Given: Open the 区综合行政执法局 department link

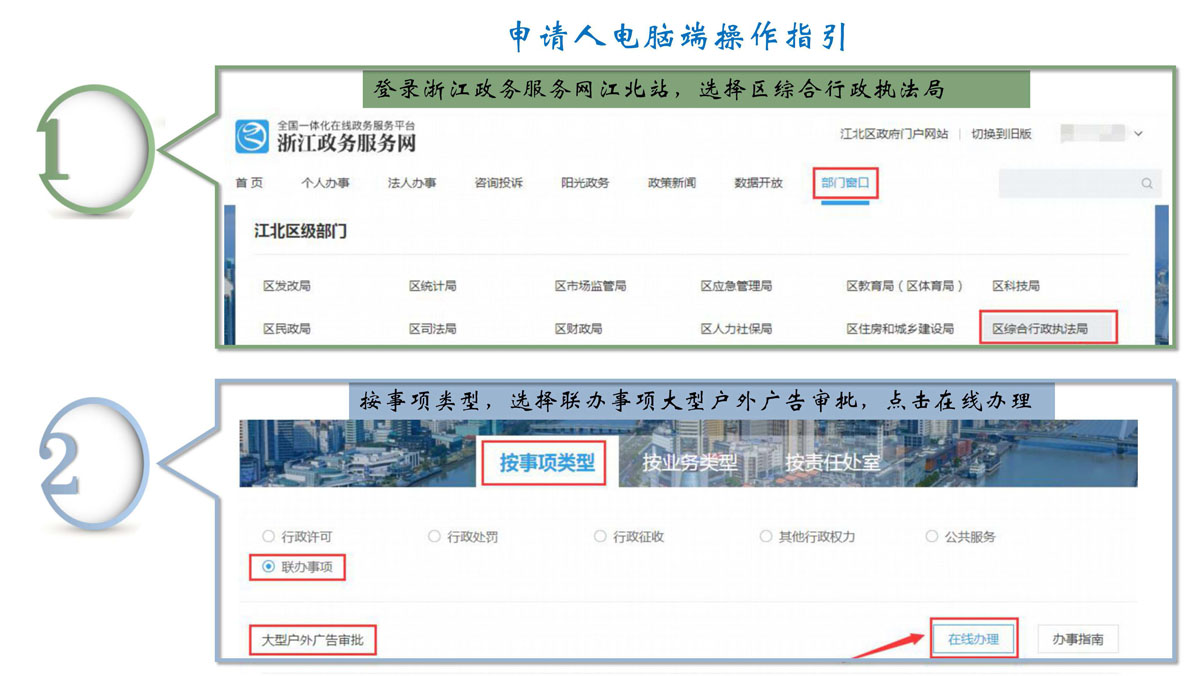Looking at the screenshot, I should [1039, 328].
